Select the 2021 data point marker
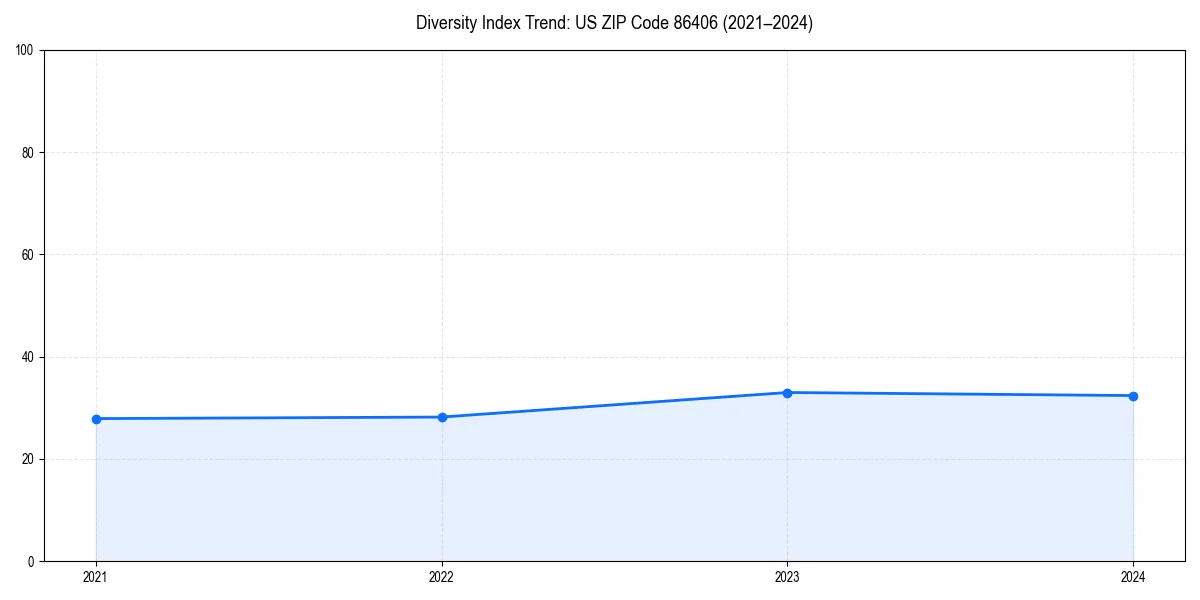 tap(96, 419)
